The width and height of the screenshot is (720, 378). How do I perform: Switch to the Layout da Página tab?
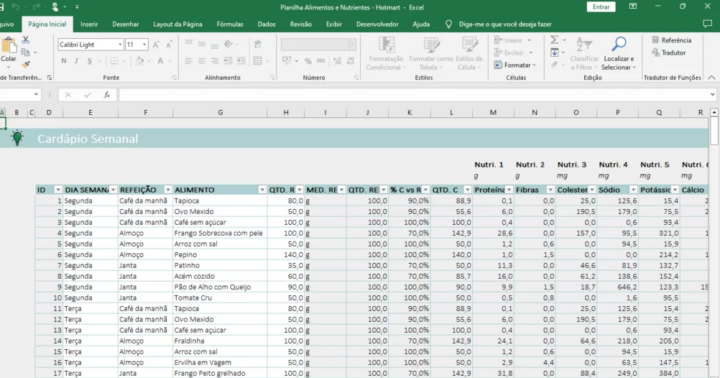pyautogui.click(x=178, y=24)
